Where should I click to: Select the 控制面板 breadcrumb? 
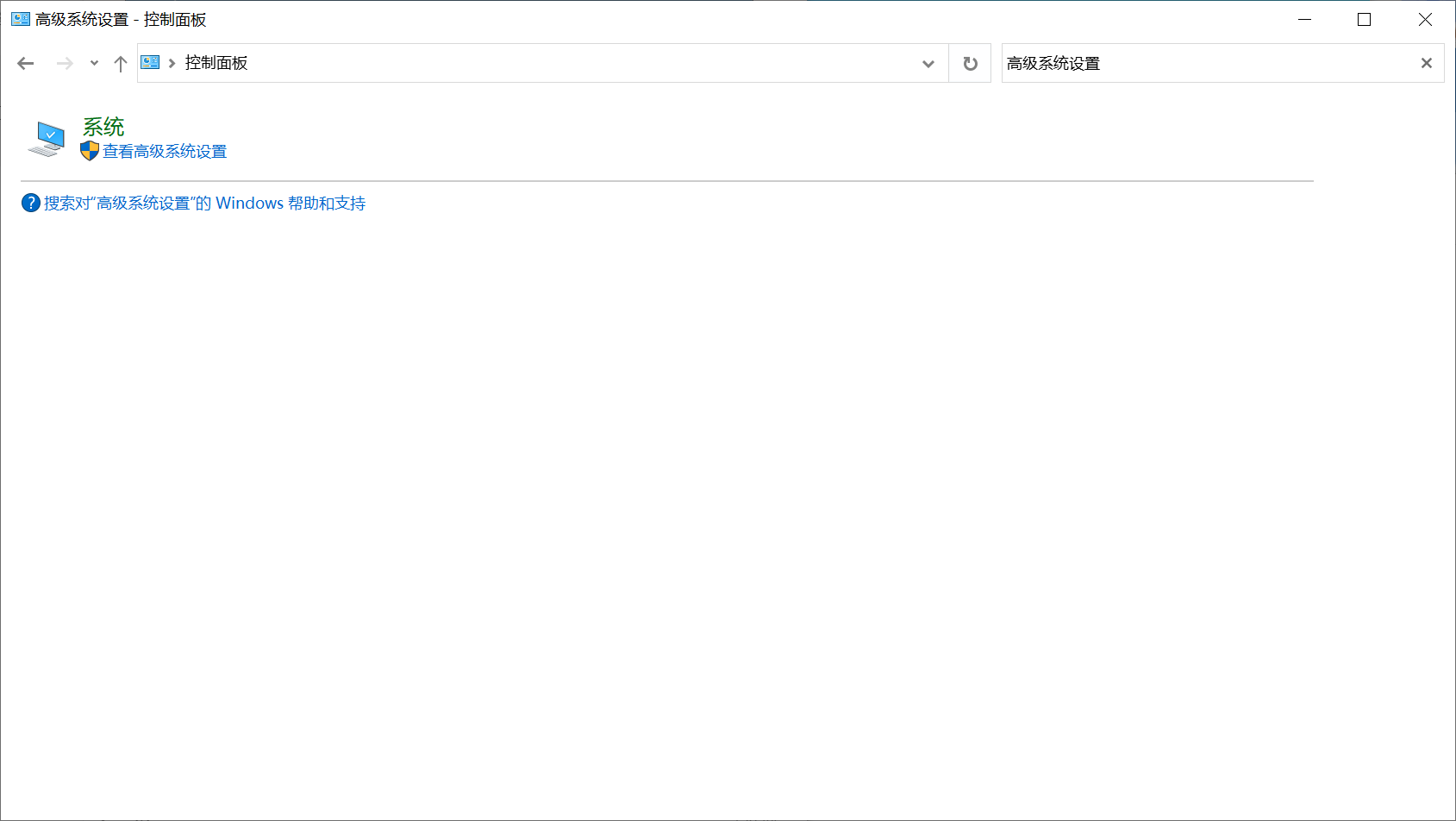pos(216,63)
